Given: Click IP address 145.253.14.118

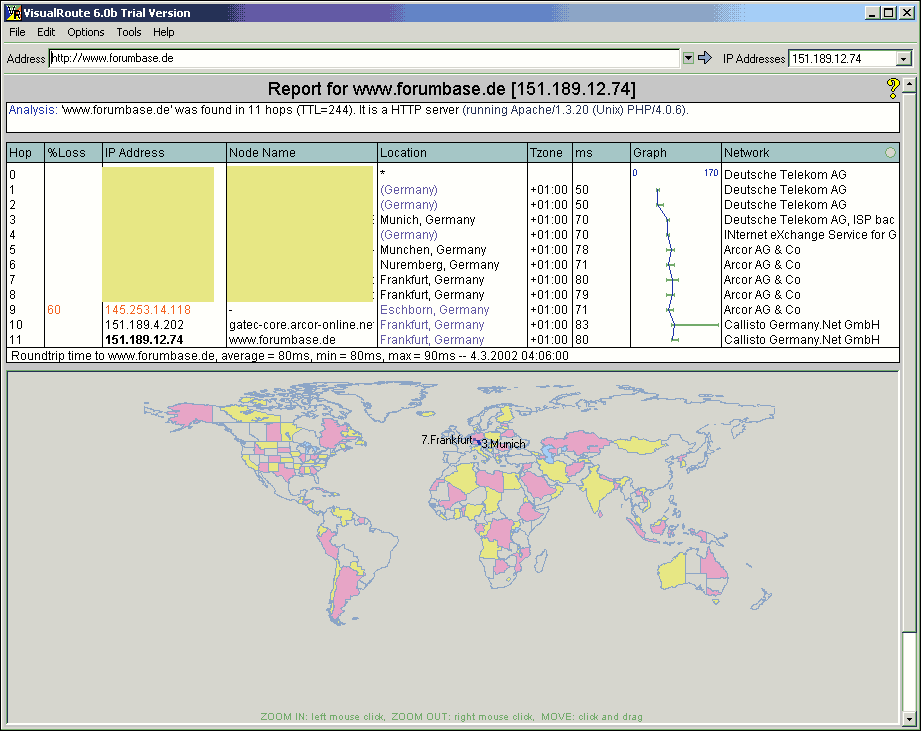Looking at the screenshot, I should pyautogui.click(x=147, y=310).
